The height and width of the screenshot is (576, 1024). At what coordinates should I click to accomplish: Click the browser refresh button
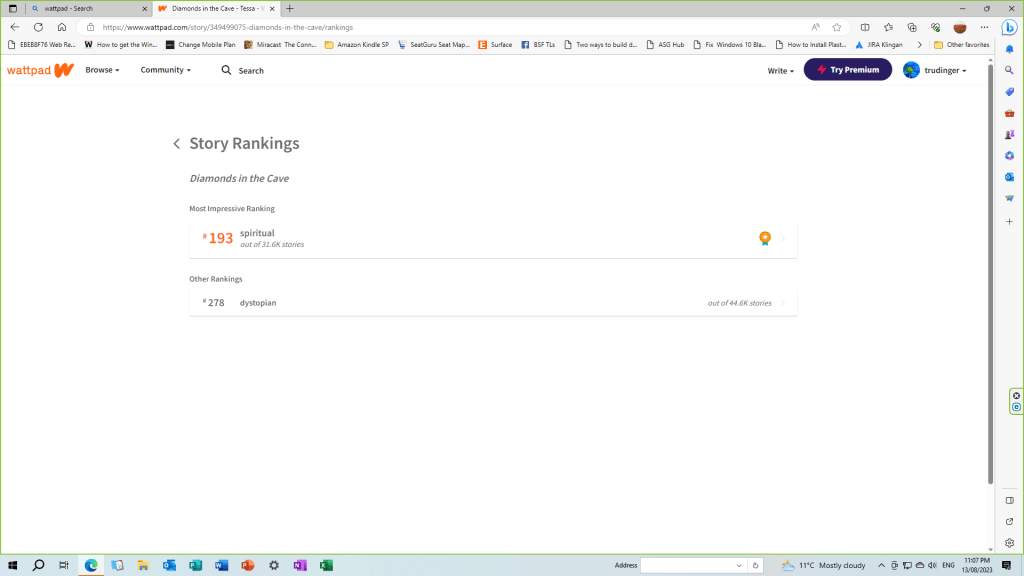click(x=38, y=27)
